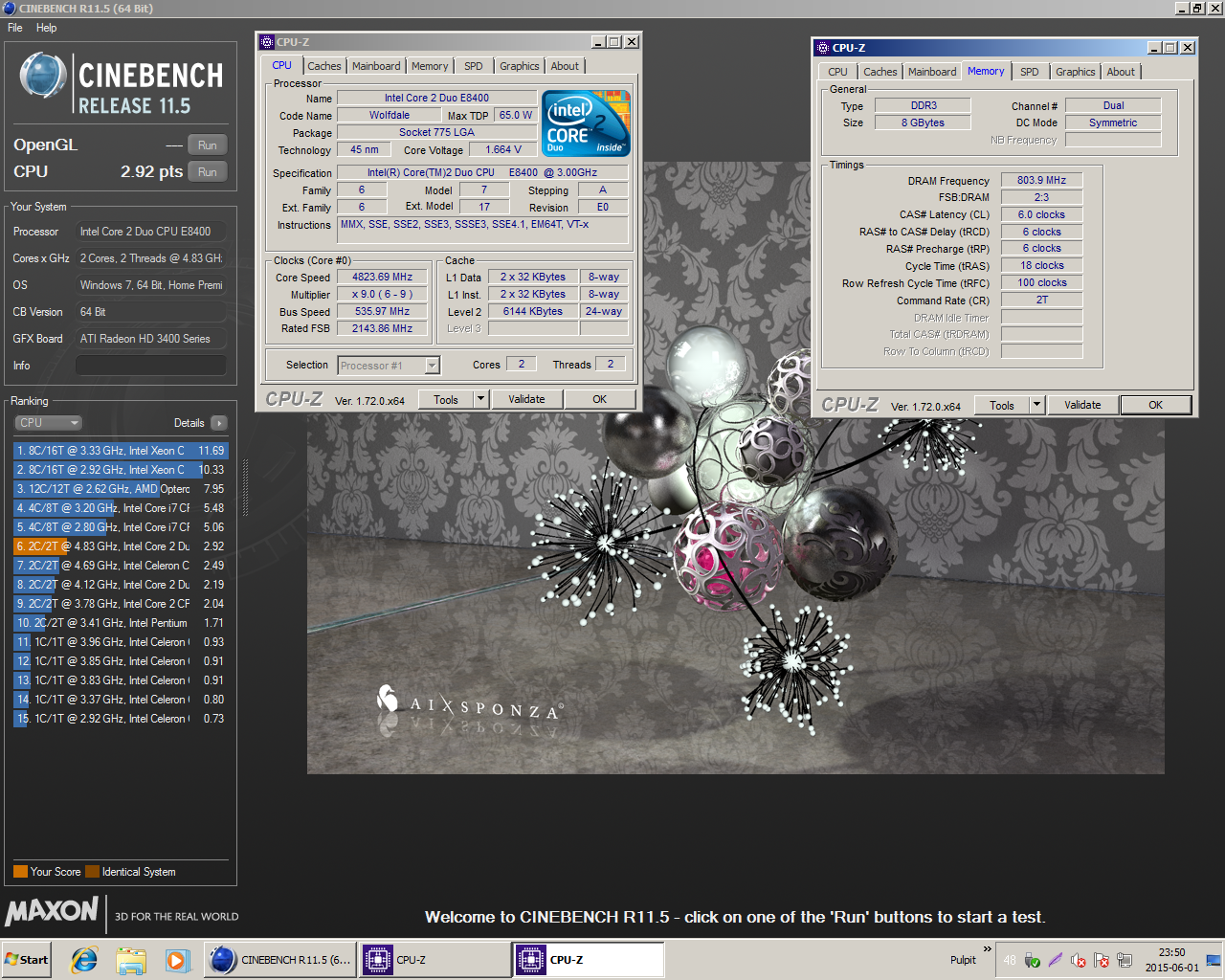Screen dimensions: 1225x980
Task: Click Tools button in right CPU-Z window
Action: [1002, 406]
